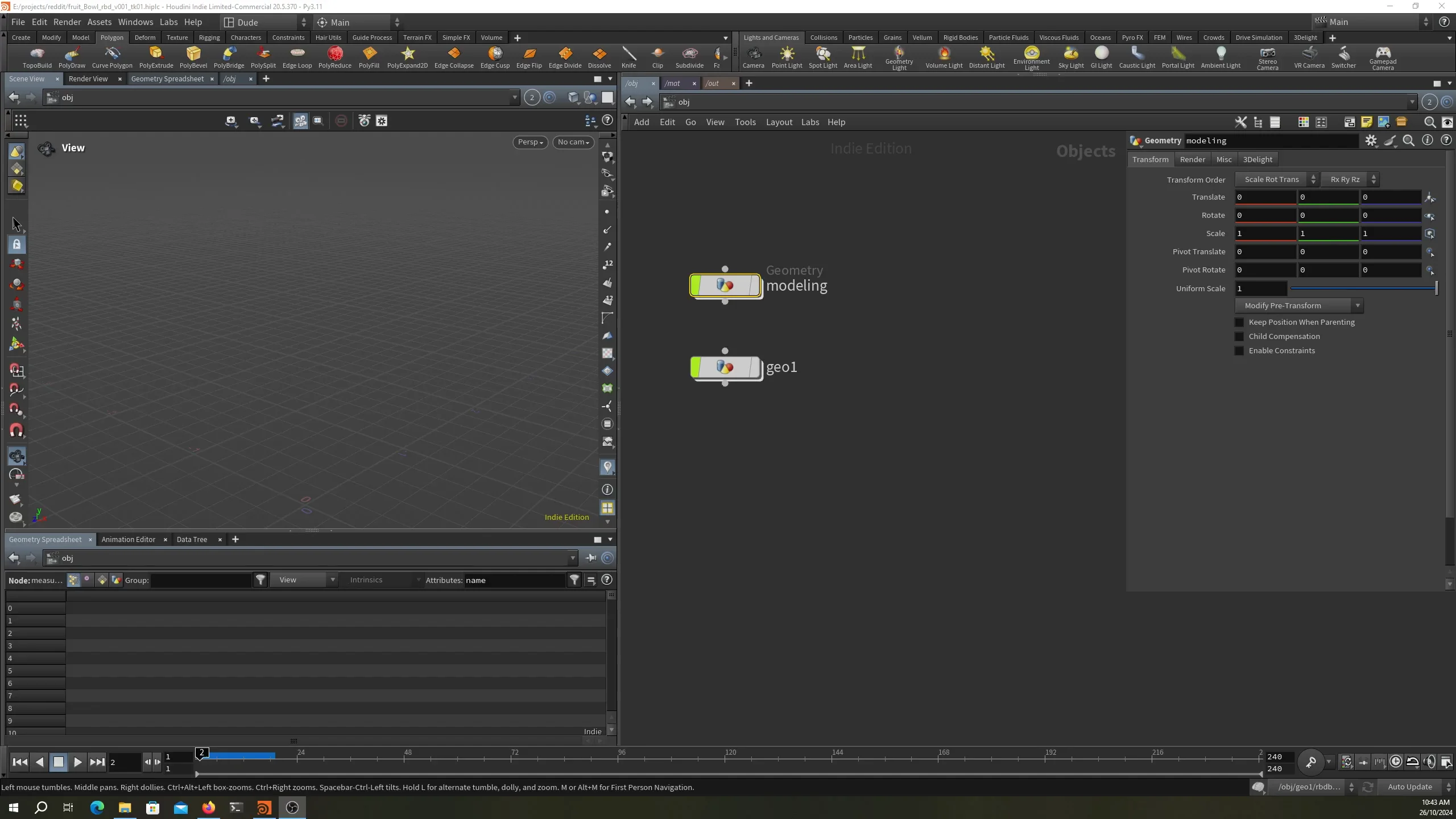Click the Subdivide shelf tool
The width and height of the screenshot is (1456, 819).
[x=689, y=57]
